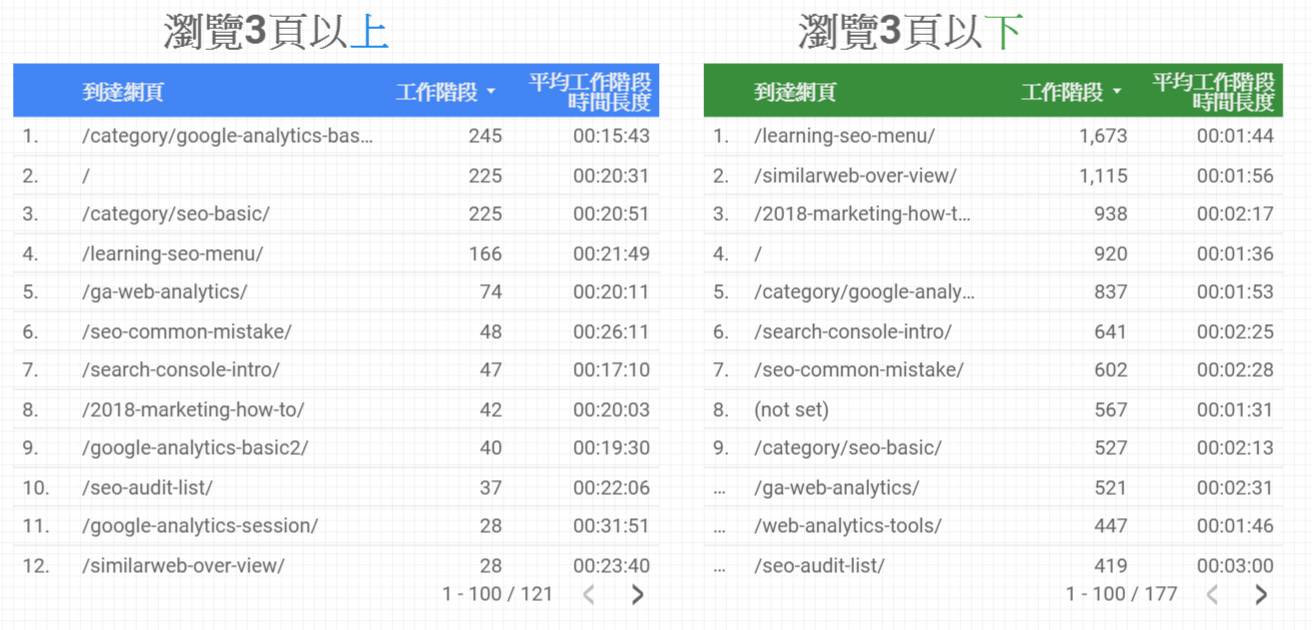Image resolution: width=1312 pixels, height=630 pixels.
Task: Click session count 938 in right table
Action: (1110, 214)
